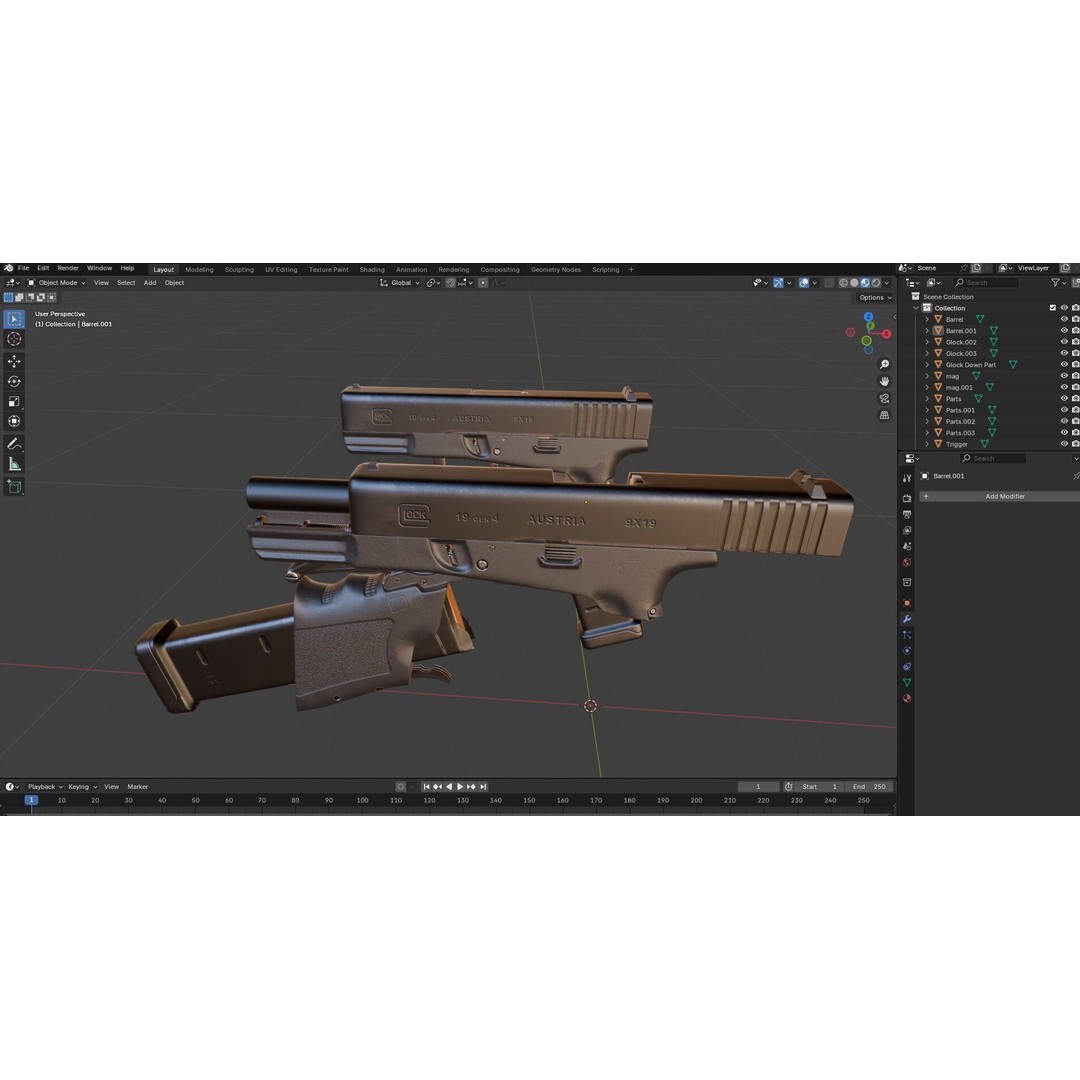The image size is (1080, 1080).
Task: Hide Trigger via its eye icon
Action: pyautogui.click(x=1064, y=444)
